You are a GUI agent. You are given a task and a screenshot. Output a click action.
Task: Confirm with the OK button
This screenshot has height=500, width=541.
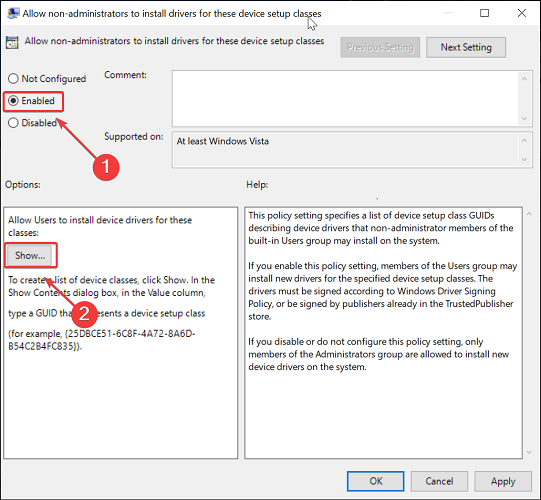tap(376, 481)
